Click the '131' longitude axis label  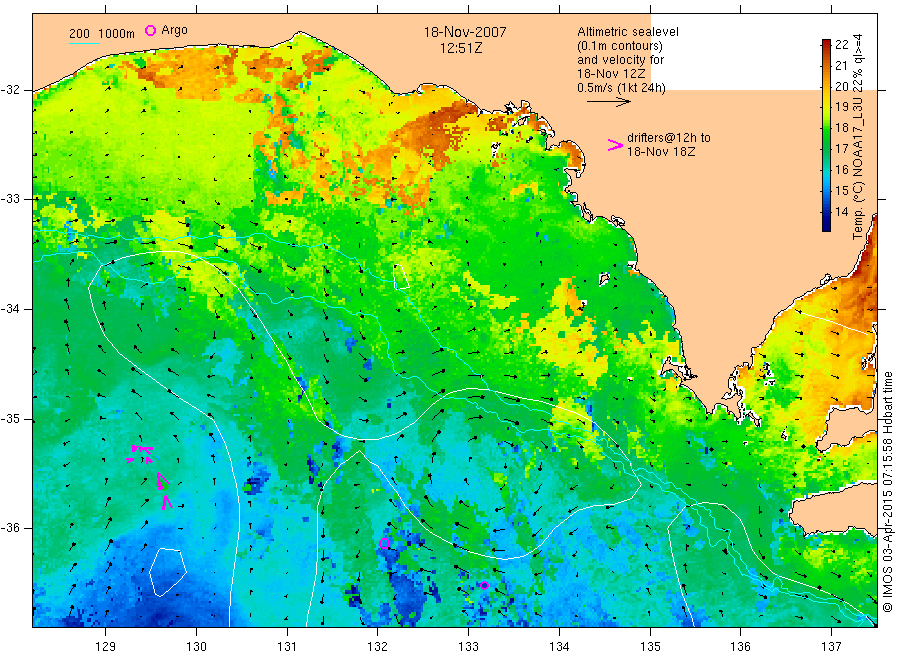click(287, 647)
